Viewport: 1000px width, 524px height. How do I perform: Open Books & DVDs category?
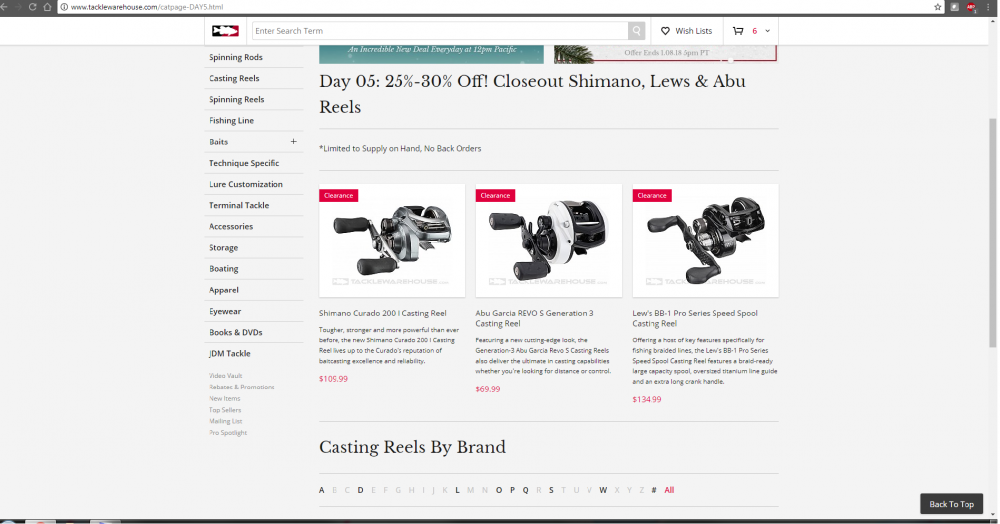pos(236,333)
